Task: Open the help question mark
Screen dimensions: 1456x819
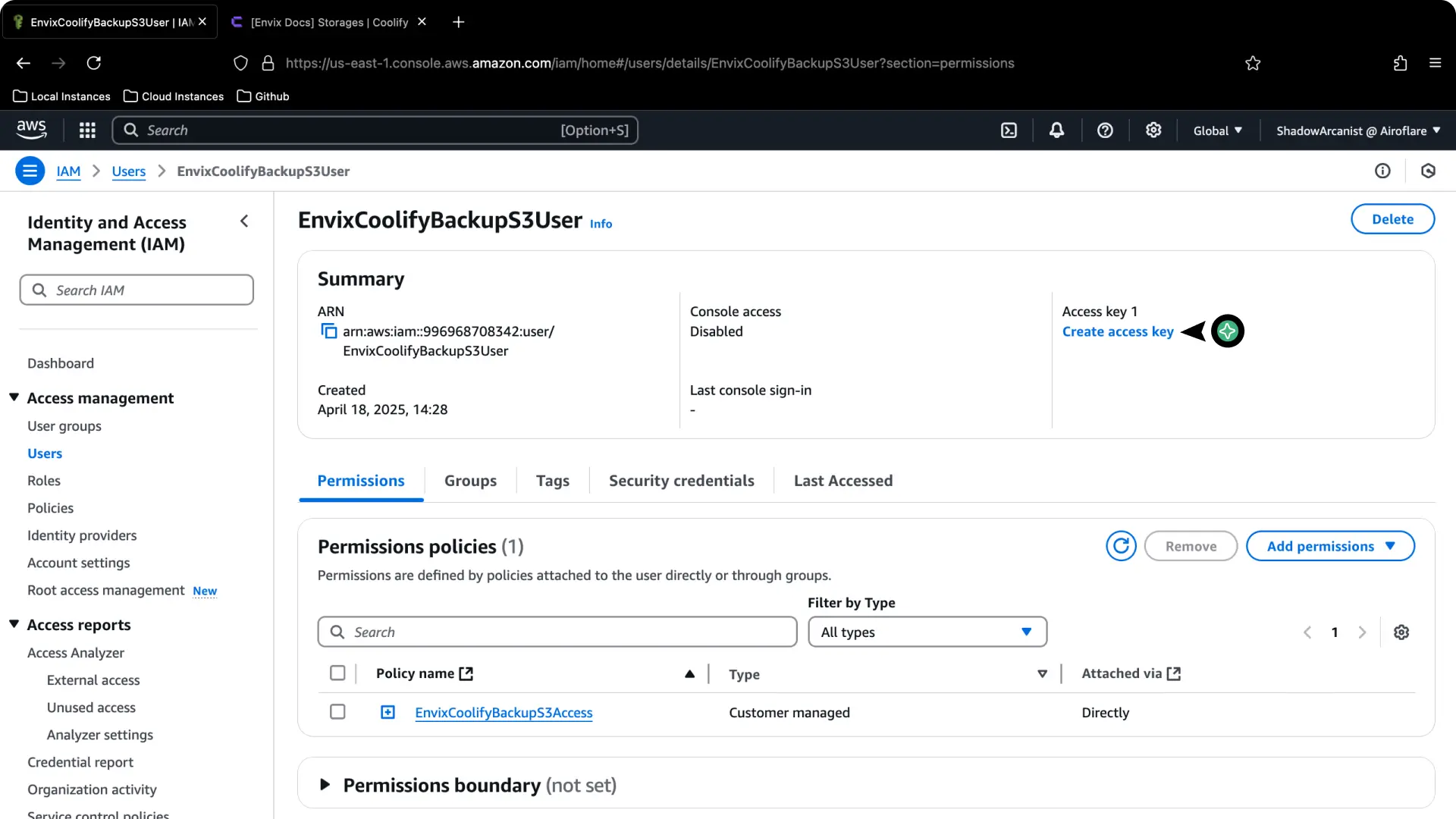Action: click(1105, 130)
